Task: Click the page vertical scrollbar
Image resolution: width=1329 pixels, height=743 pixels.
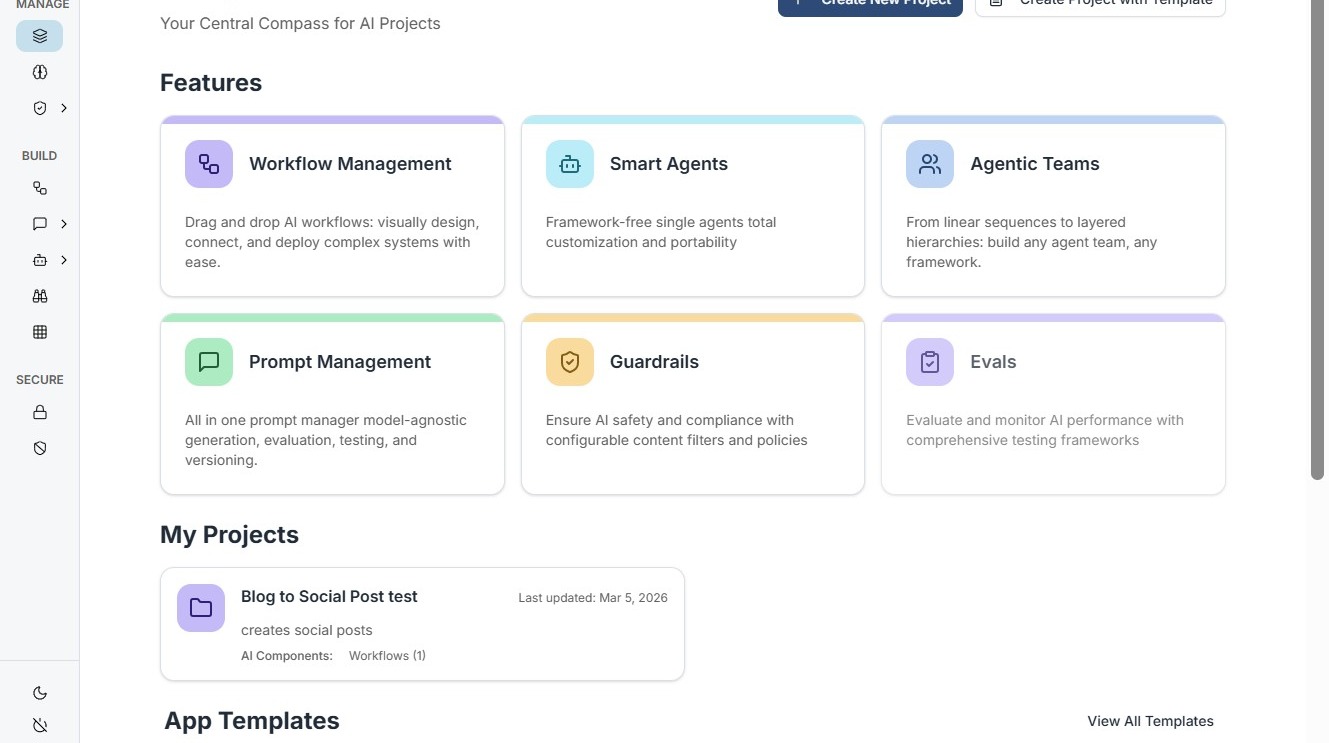Action: [1317, 240]
